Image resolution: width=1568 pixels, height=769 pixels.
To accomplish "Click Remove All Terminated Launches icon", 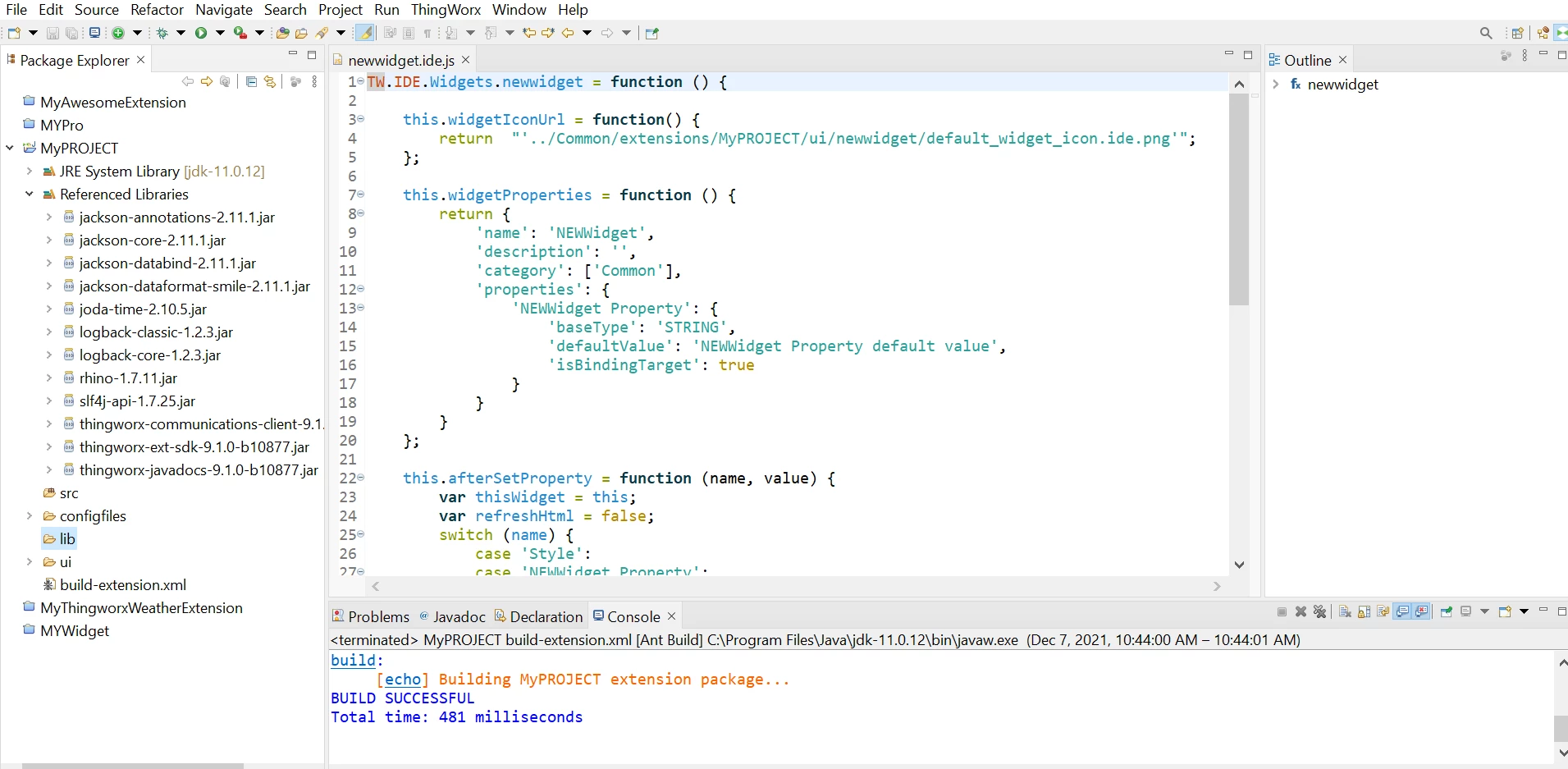I will pos(1319,611).
